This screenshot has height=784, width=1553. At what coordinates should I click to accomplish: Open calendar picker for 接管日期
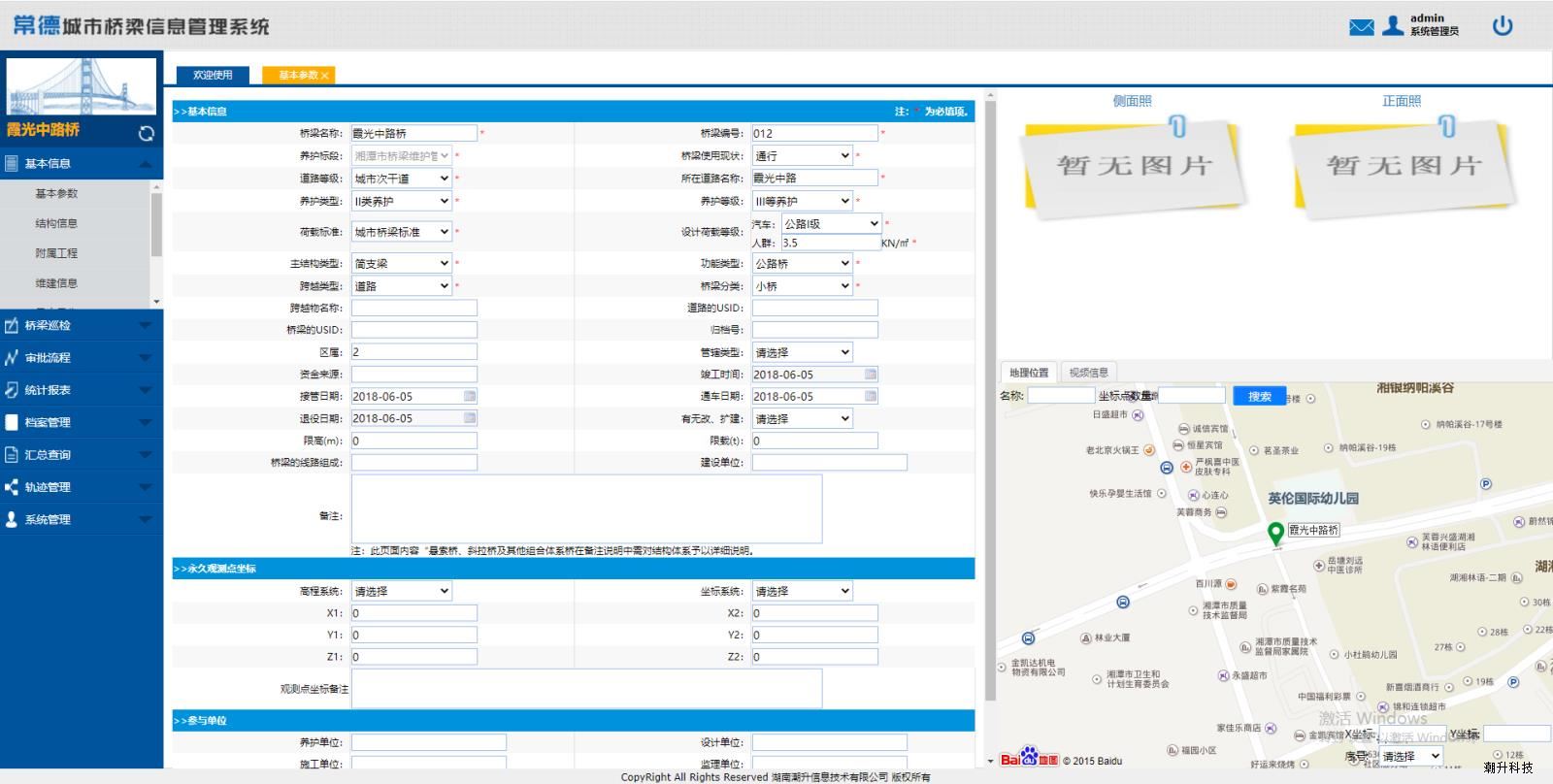pyautogui.click(x=470, y=396)
